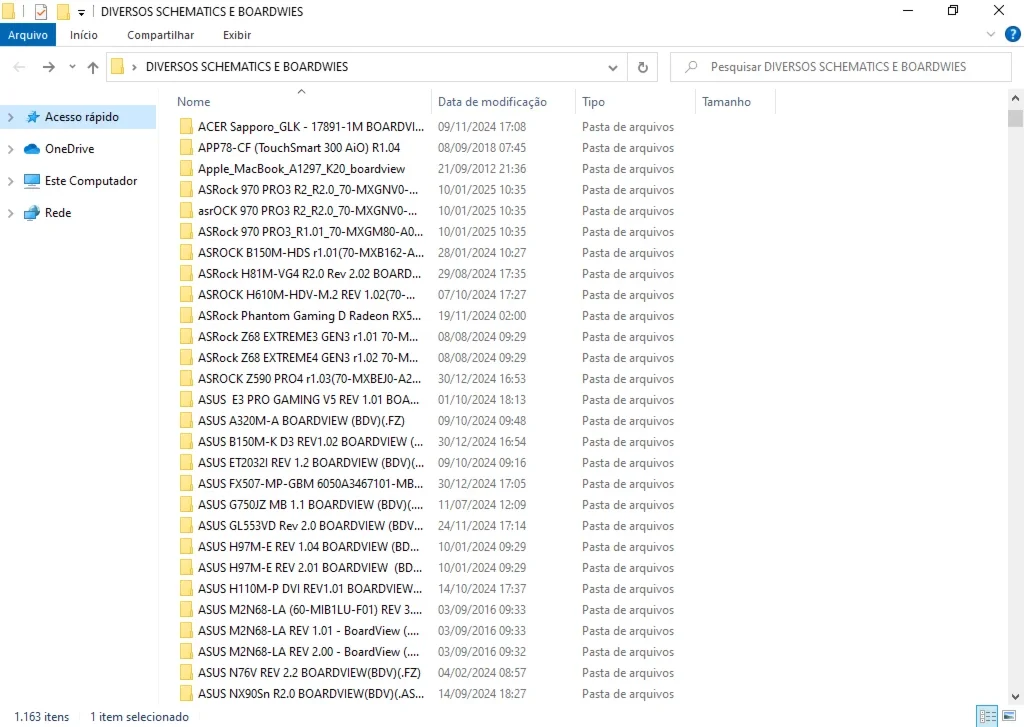1027x727 pixels.
Task: Select the ASUS H97M-E REV 2.01 folder
Action: [x=310, y=567]
